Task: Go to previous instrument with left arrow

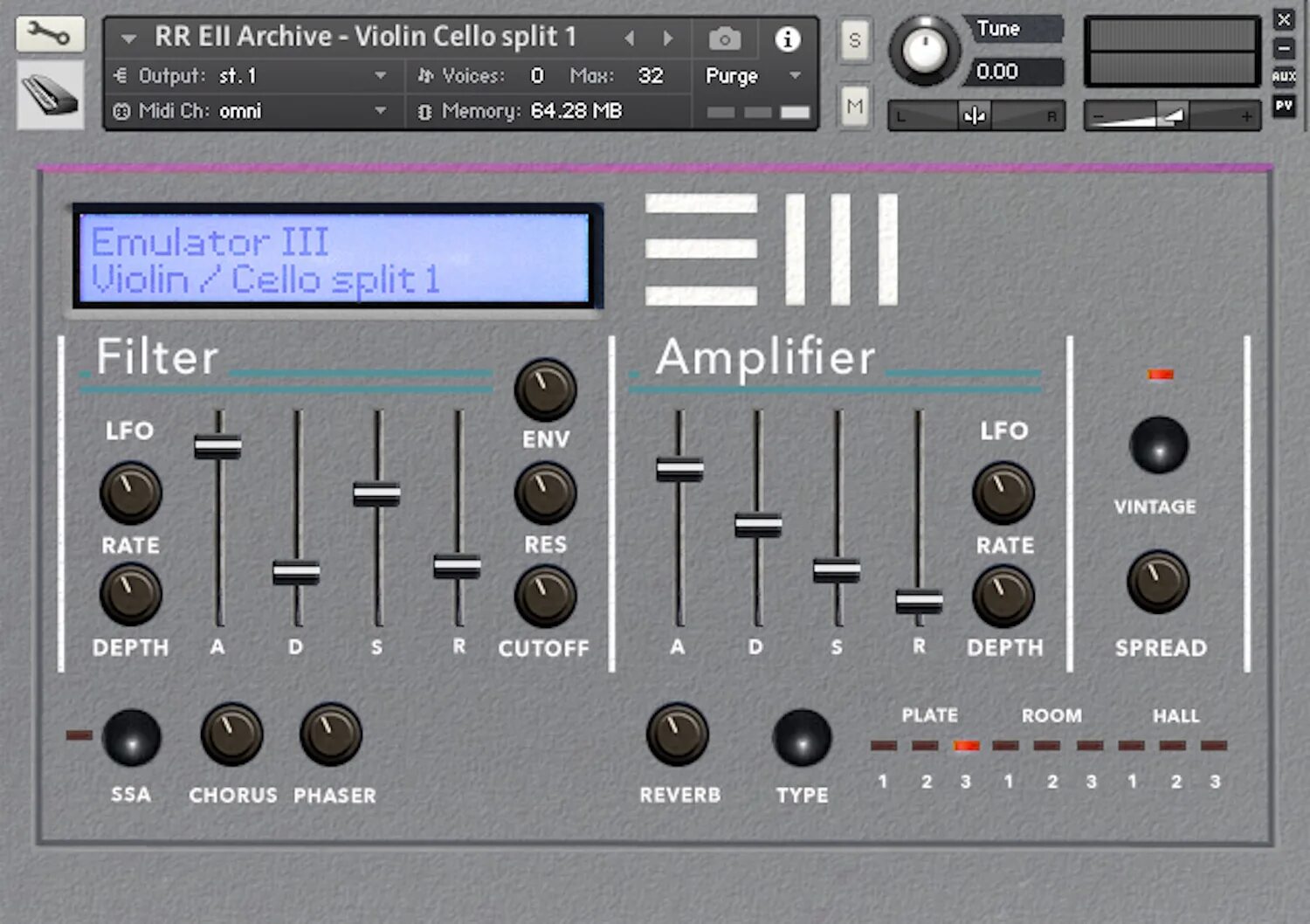Action: [630, 38]
